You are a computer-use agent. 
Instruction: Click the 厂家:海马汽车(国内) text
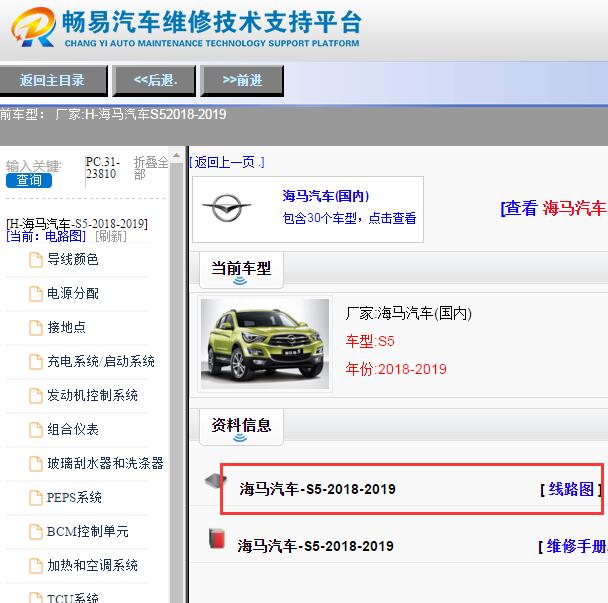tap(409, 313)
